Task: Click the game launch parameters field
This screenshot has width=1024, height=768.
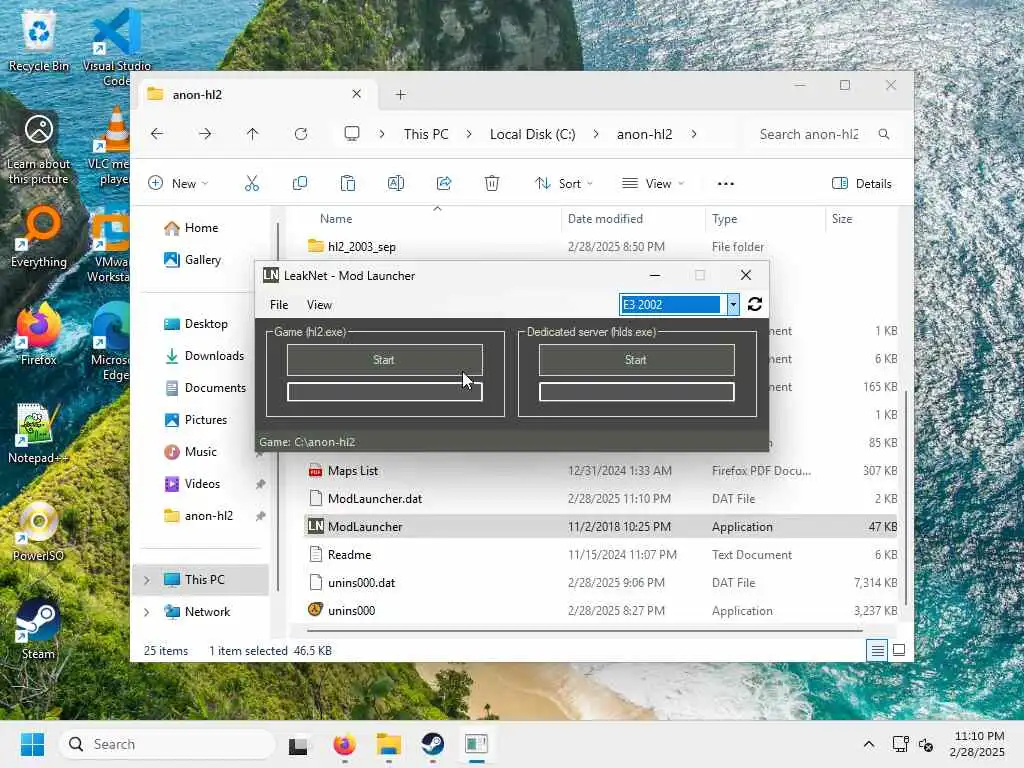Action: point(385,392)
